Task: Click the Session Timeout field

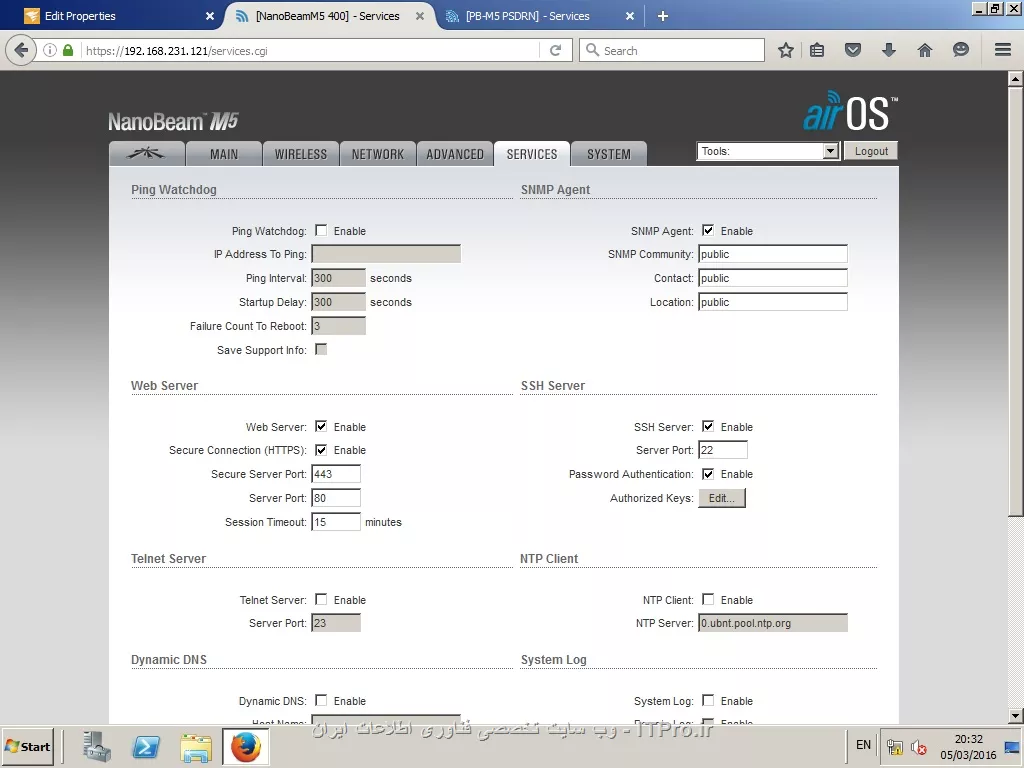Action: (x=336, y=522)
